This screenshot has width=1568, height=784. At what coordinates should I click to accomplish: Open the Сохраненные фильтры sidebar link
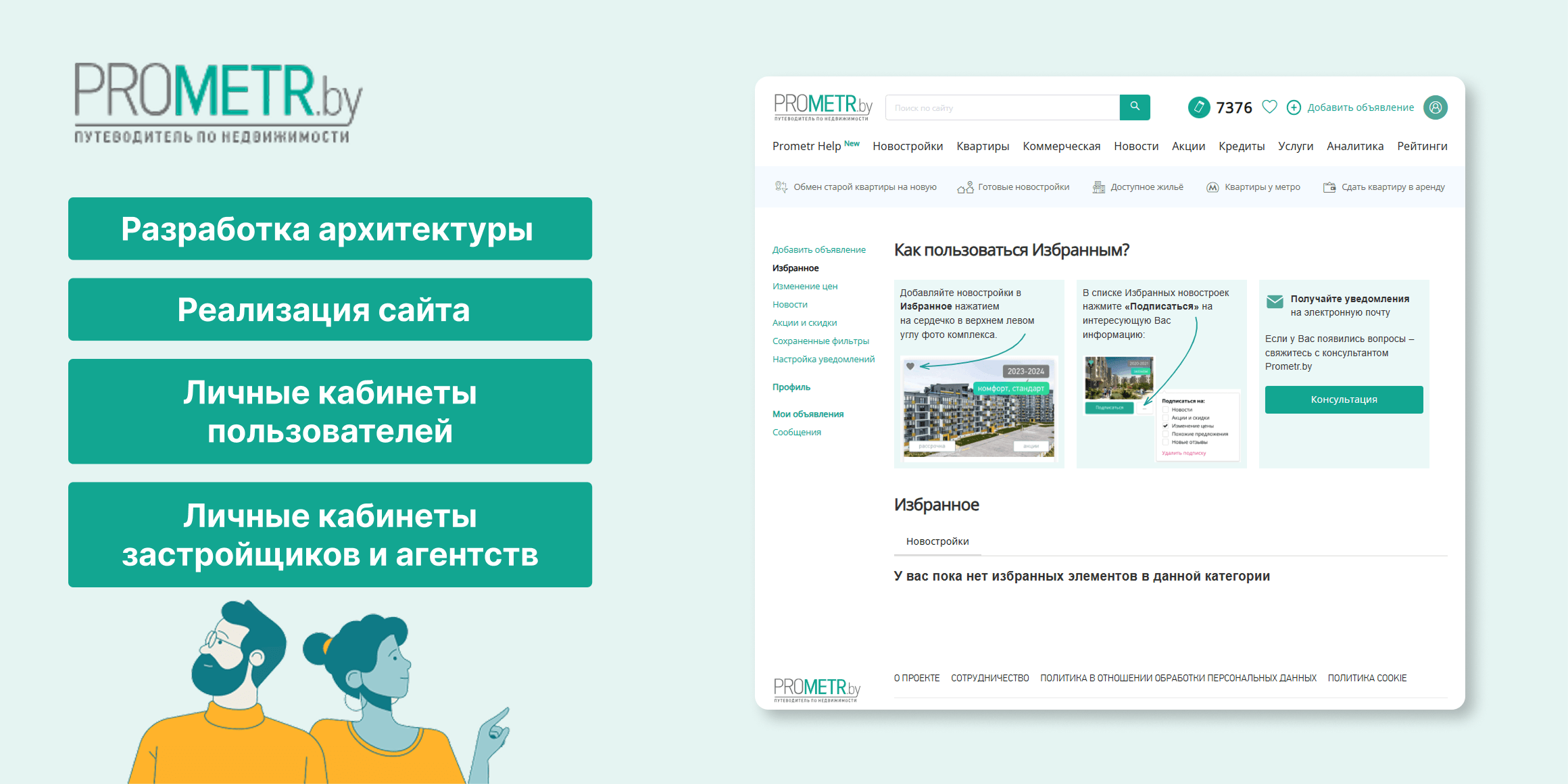820,341
